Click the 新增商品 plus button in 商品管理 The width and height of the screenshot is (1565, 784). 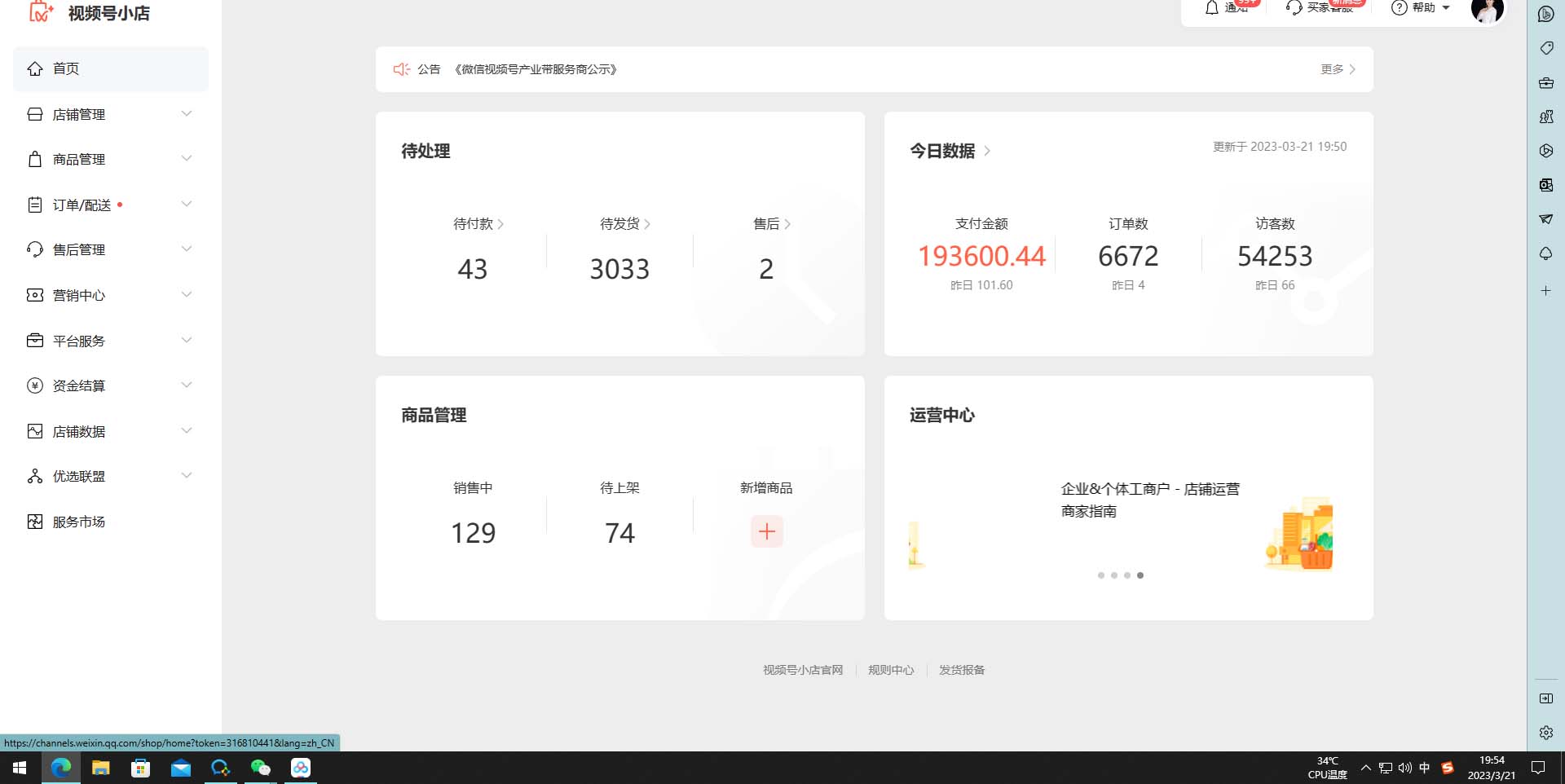click(766, 531)
